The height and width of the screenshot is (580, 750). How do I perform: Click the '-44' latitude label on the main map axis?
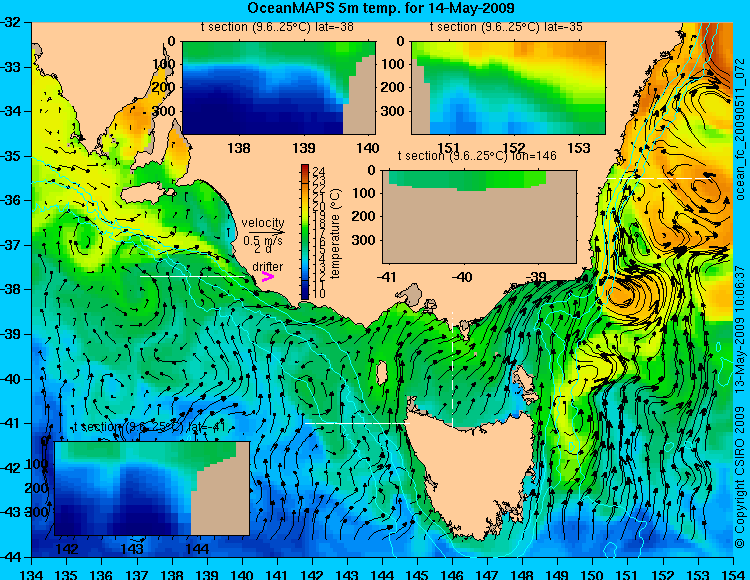(x=11, y=557)
